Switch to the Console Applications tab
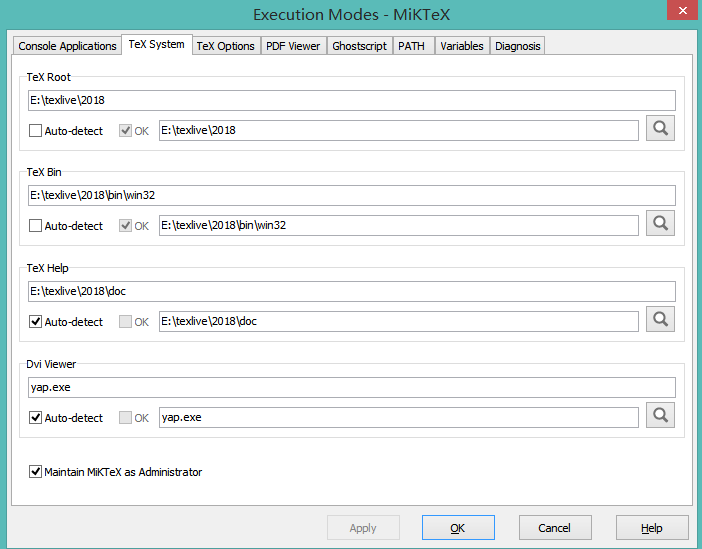The image size is (702, 549). point(67,46)
